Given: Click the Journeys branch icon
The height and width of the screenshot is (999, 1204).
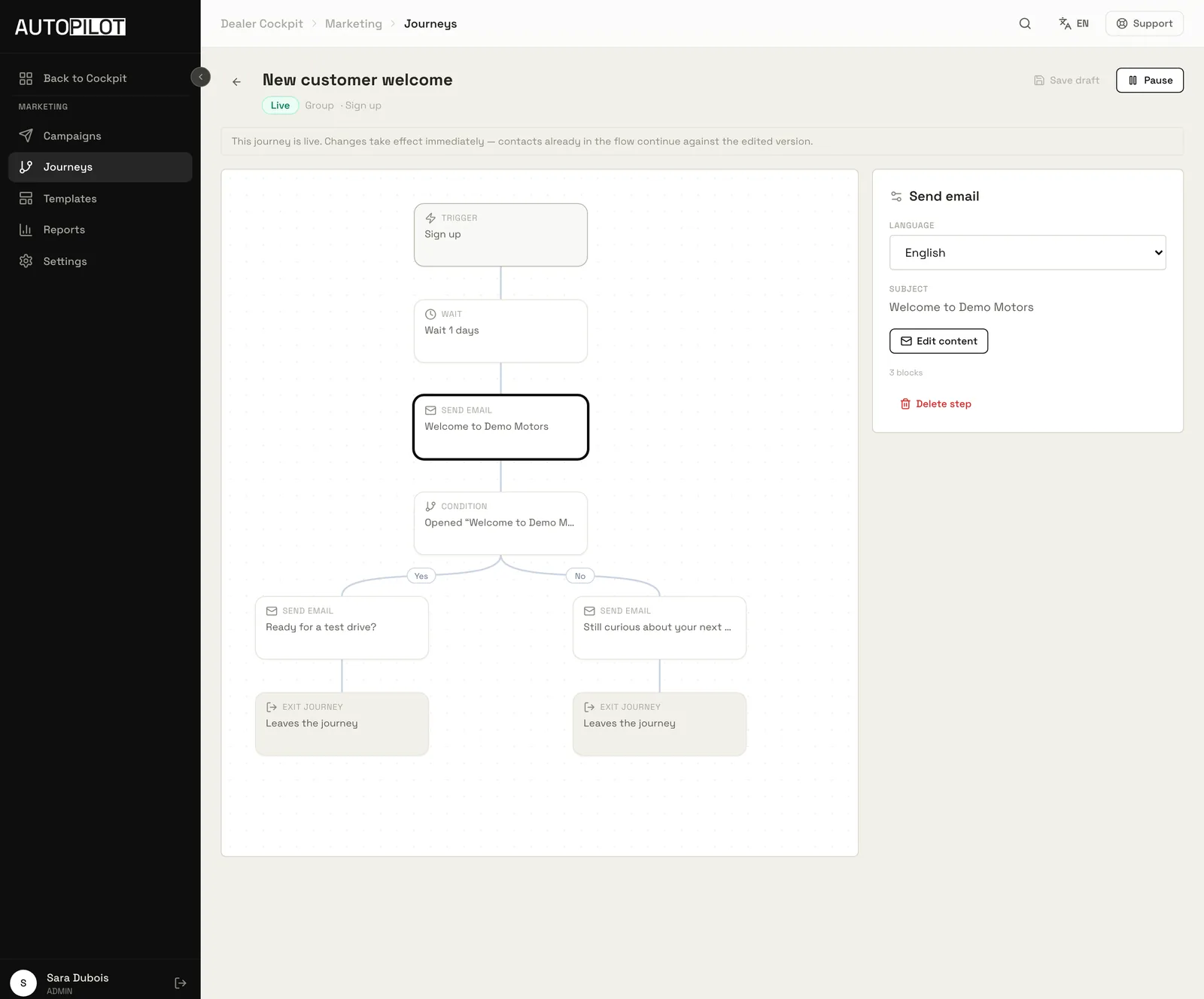Looking at the screenshot, I should coord(26,167).
